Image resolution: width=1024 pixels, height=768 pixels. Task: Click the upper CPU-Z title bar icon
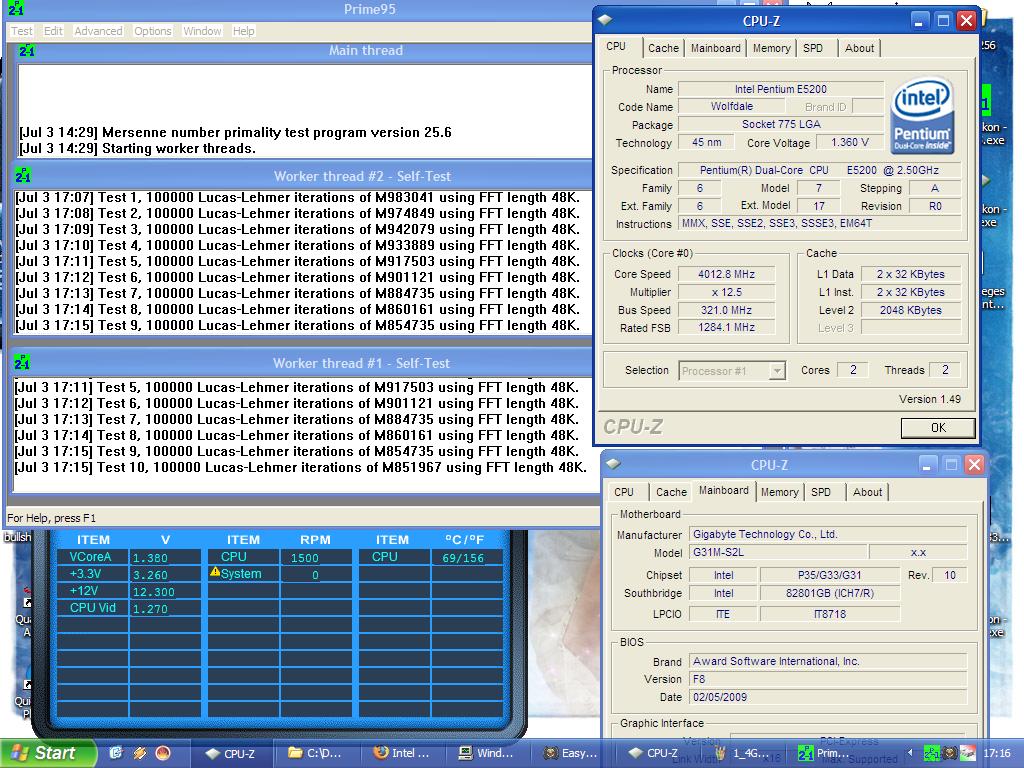tap(605, 20)
